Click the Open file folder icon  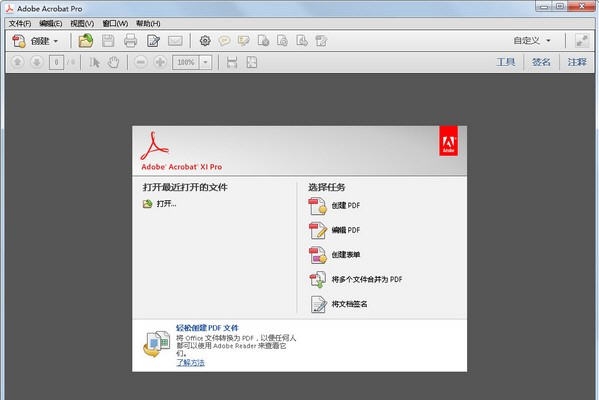pyautogui.click(x=86, y=40)
